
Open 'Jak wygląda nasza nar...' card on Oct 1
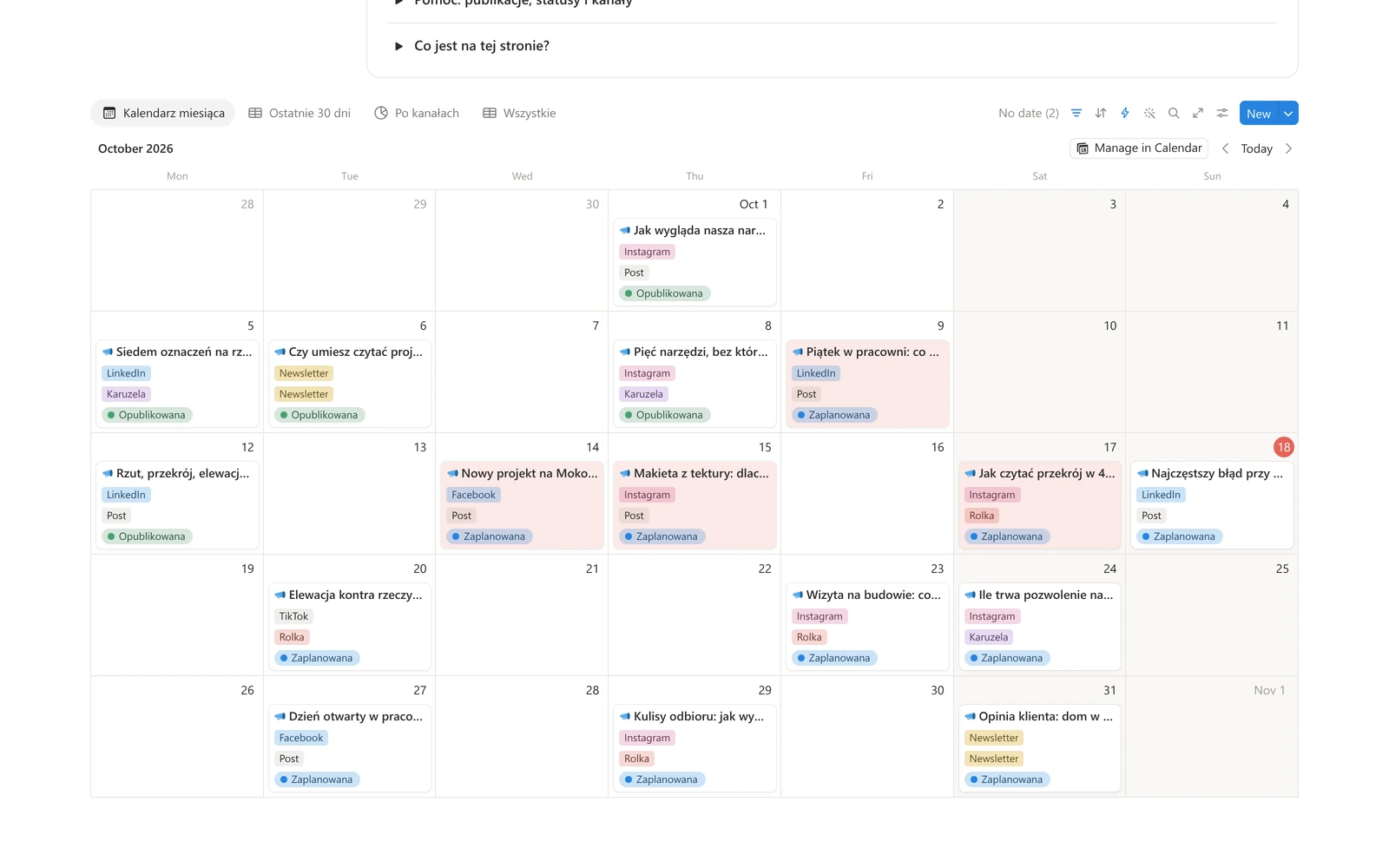[x=694, y=262]
